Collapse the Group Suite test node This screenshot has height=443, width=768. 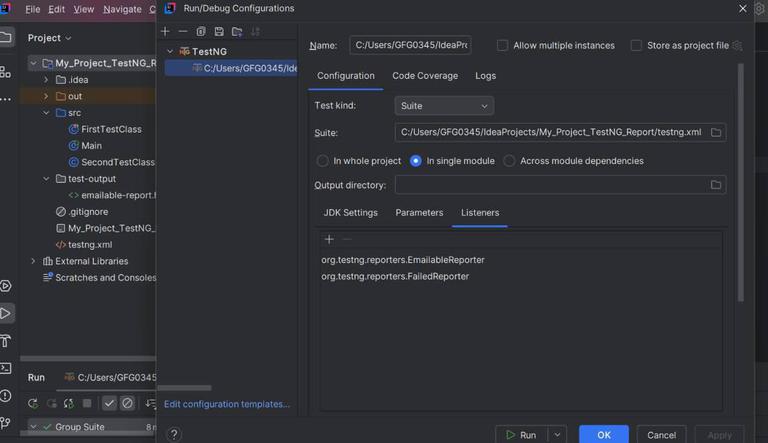click(x=33, y=427)
